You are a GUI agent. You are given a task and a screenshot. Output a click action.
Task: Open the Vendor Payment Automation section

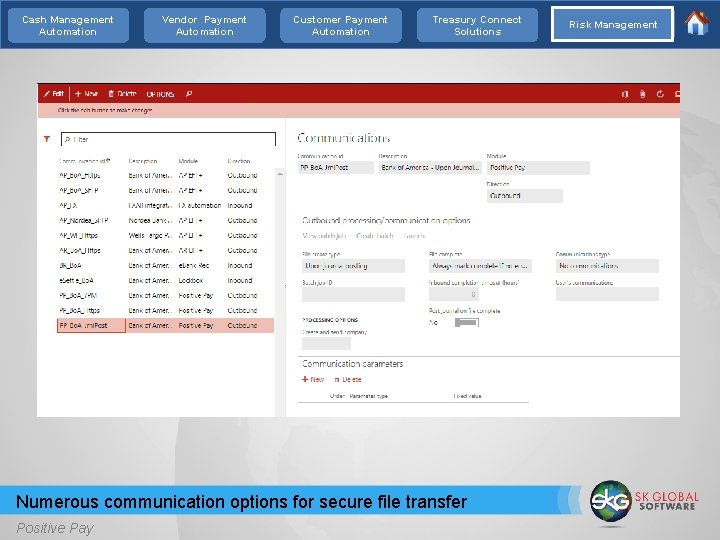204,26
